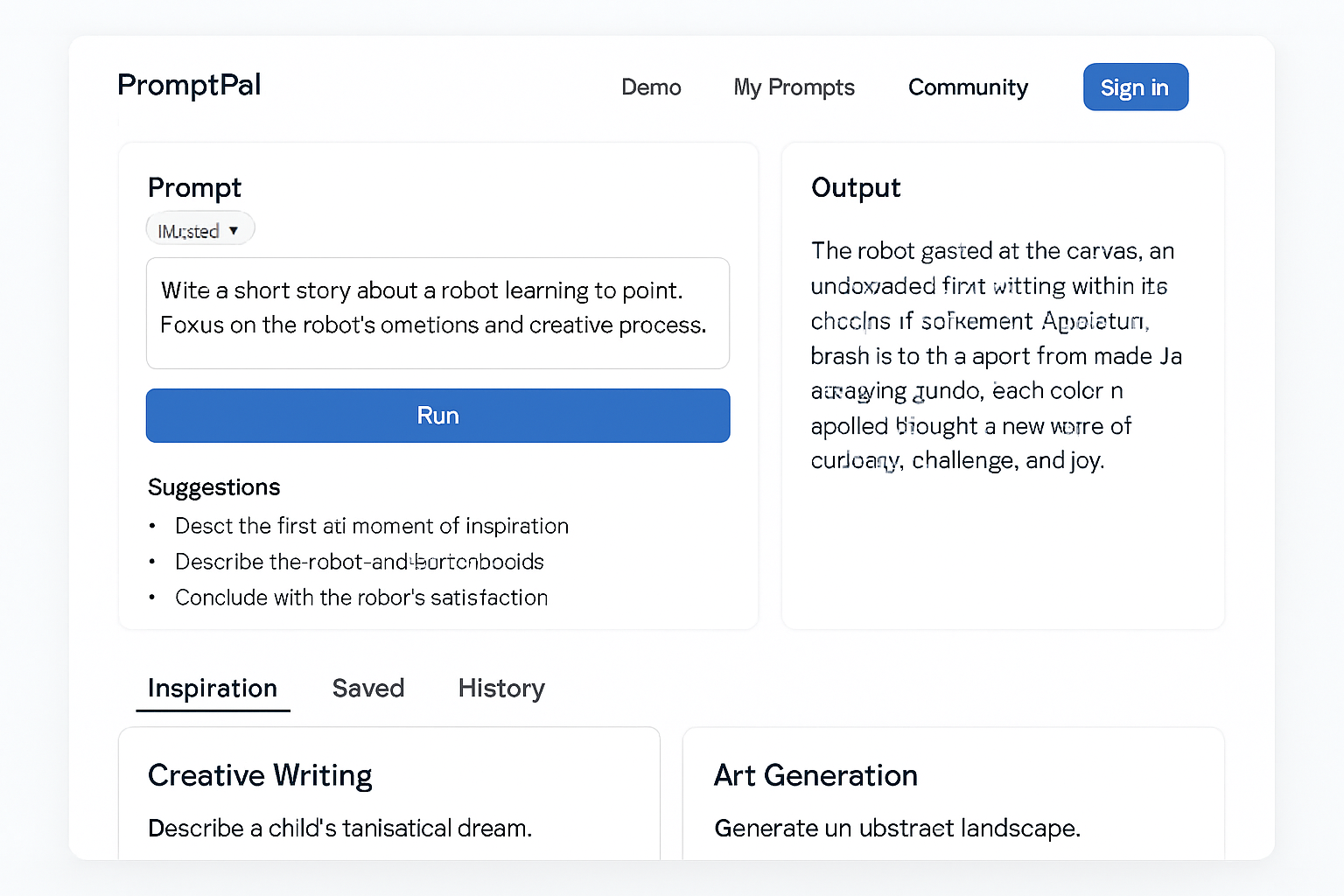Run the current prompt
Viewport: 1344px width, 896px height.
437,416
